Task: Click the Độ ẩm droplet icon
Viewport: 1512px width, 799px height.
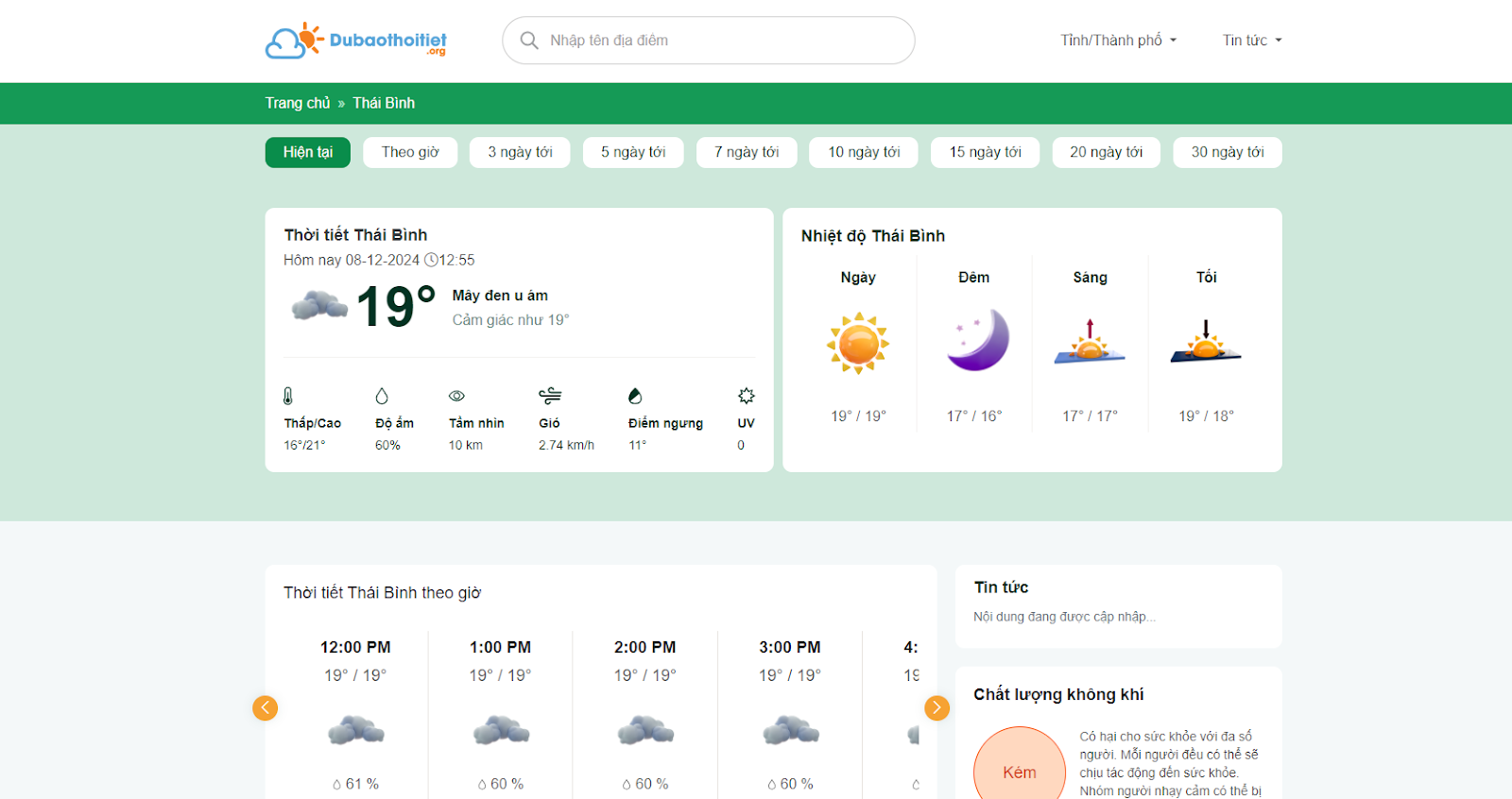Action: tap(382, 396)
